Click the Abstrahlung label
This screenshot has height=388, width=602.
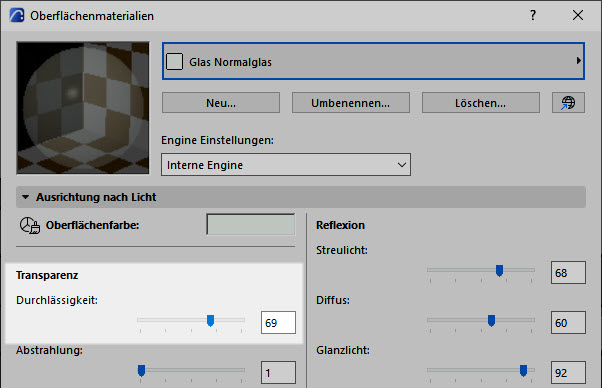(49, 350)
